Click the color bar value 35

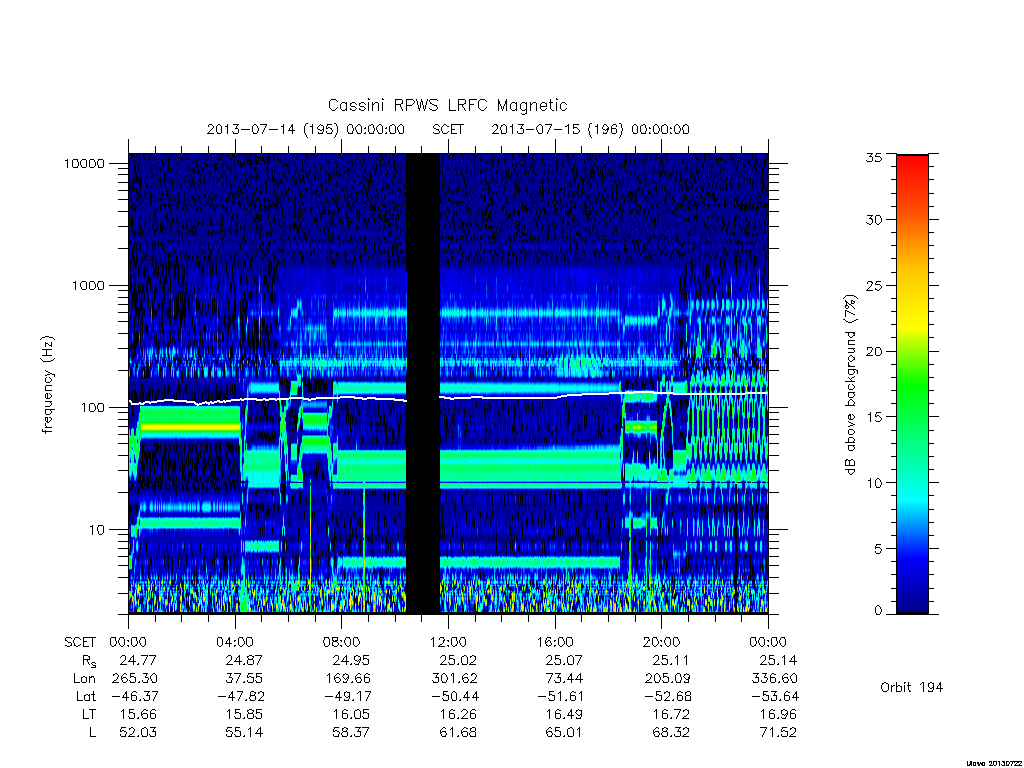(x=873, y=157)
